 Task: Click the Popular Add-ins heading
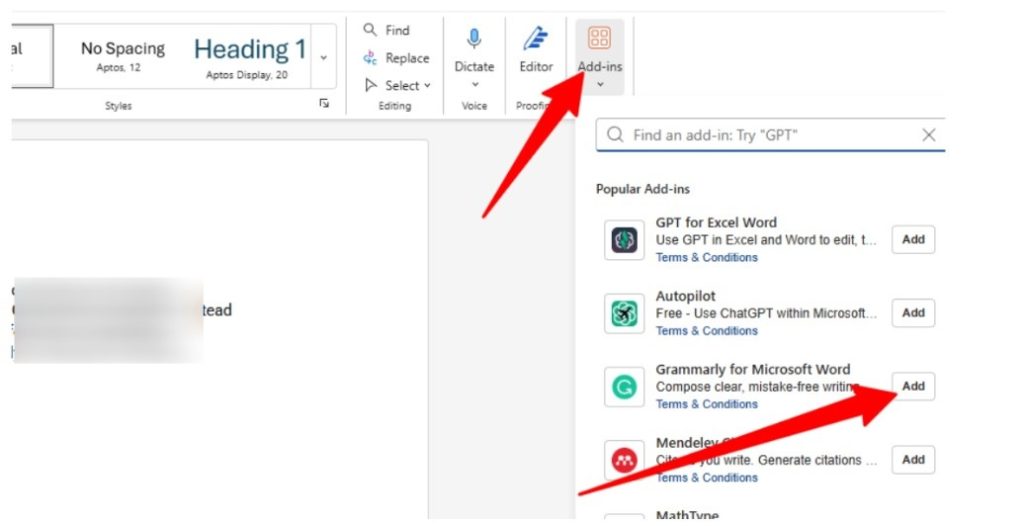(643, 189)
